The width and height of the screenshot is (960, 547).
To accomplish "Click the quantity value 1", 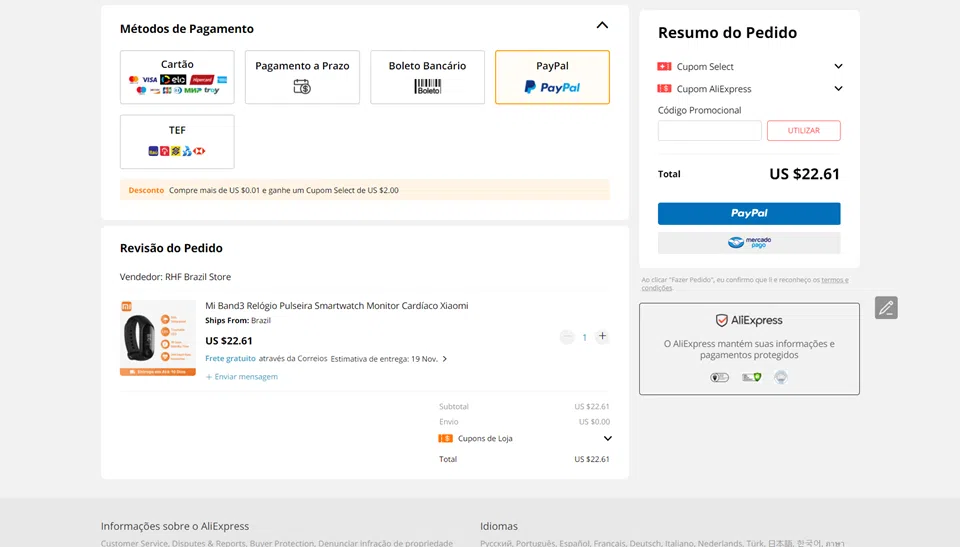I will click(x=585, y=337).
